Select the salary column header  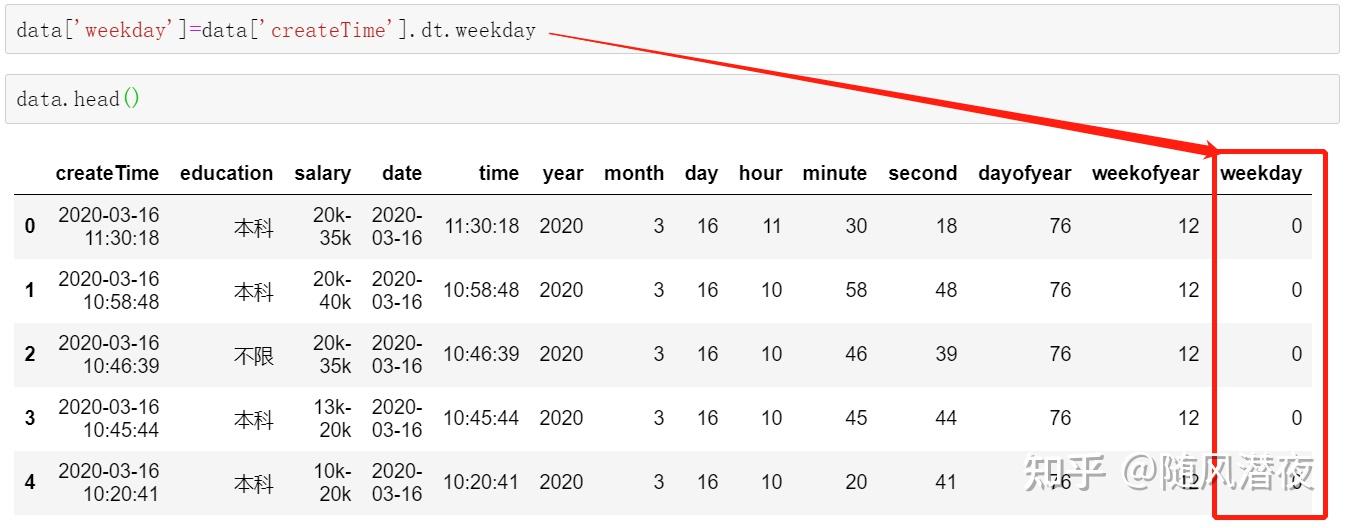point(322,173)
